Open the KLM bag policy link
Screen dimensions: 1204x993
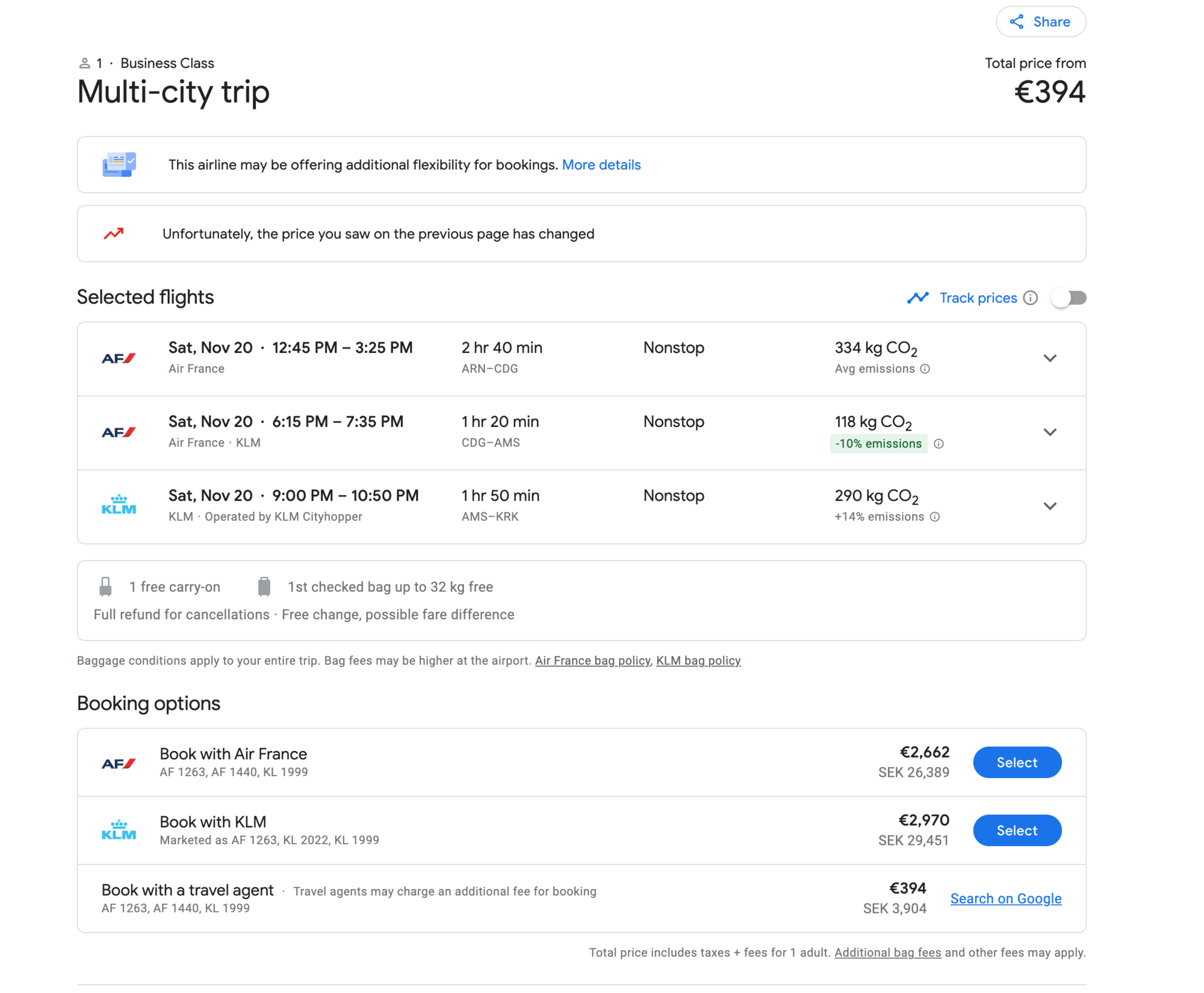(698, 661)
